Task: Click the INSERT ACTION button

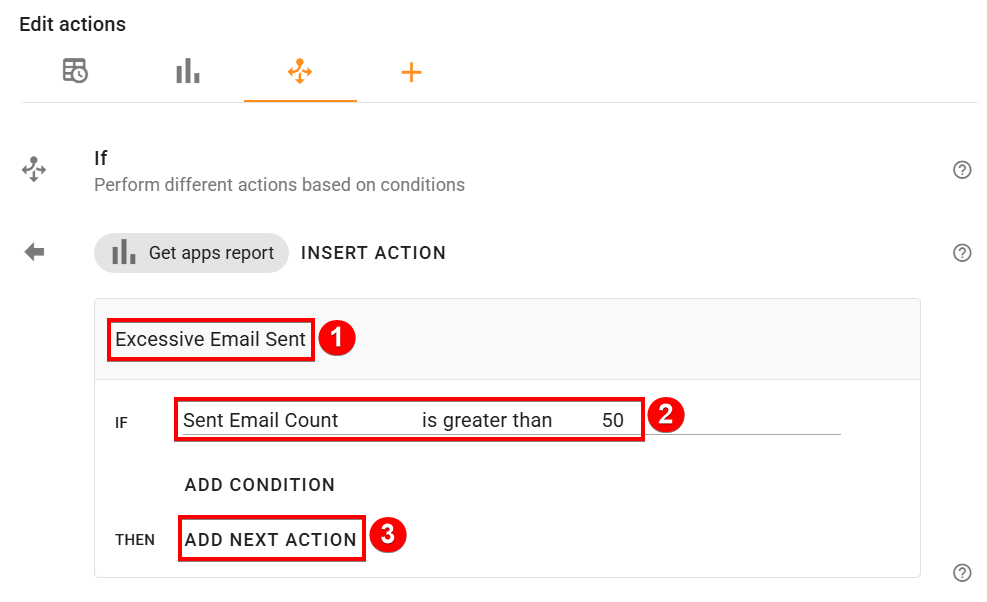Action: pyautogui.click(x=373, y=253)
